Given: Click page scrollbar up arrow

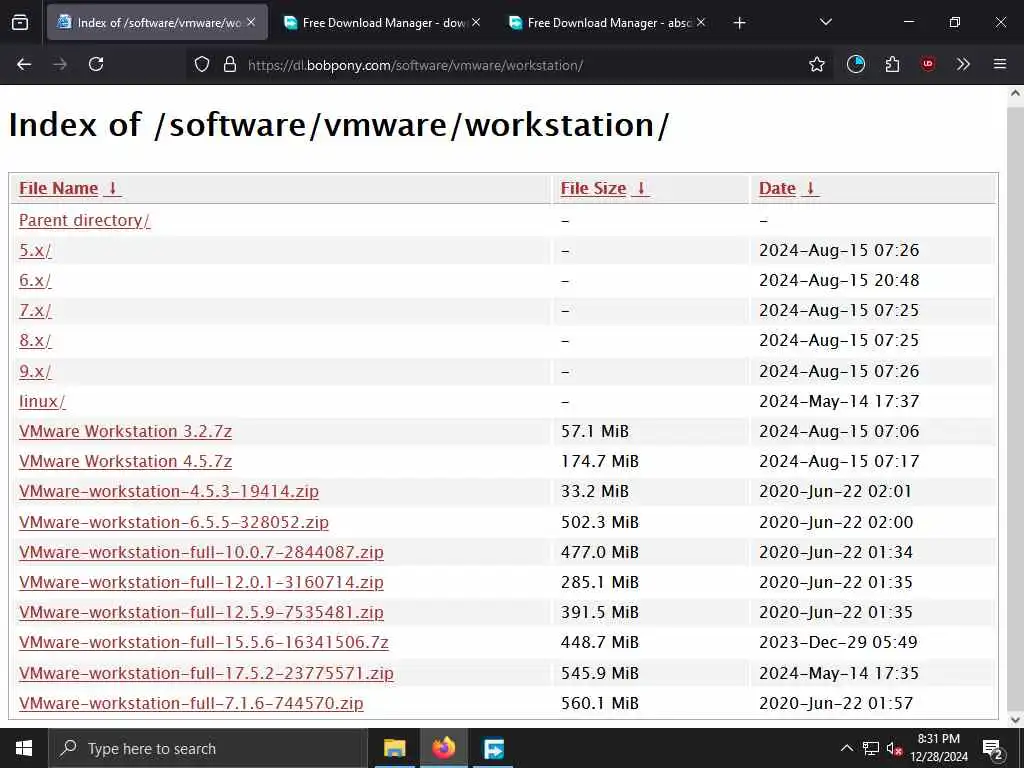Looking at the screenshot, I should 1015,93.
